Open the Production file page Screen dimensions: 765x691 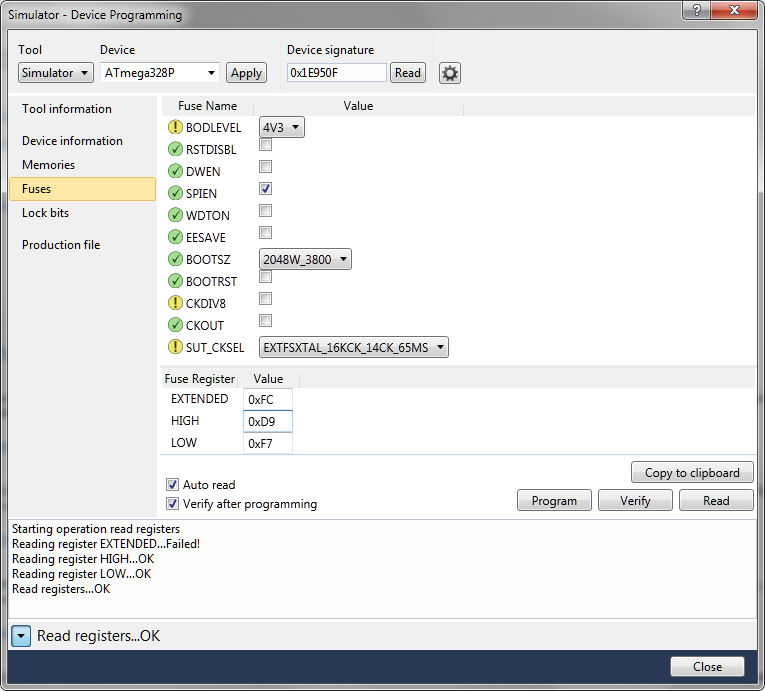tap(61, 244)
